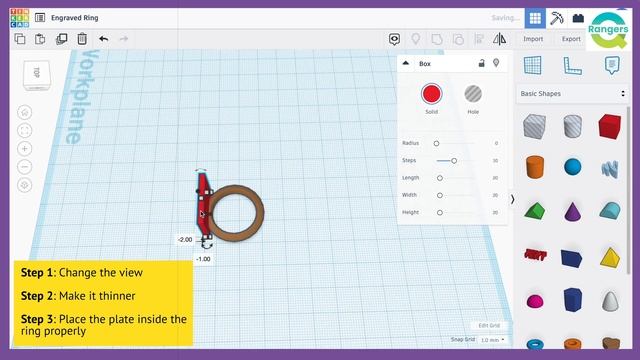Hide the selected Box shape

click(x=496, y=63)
